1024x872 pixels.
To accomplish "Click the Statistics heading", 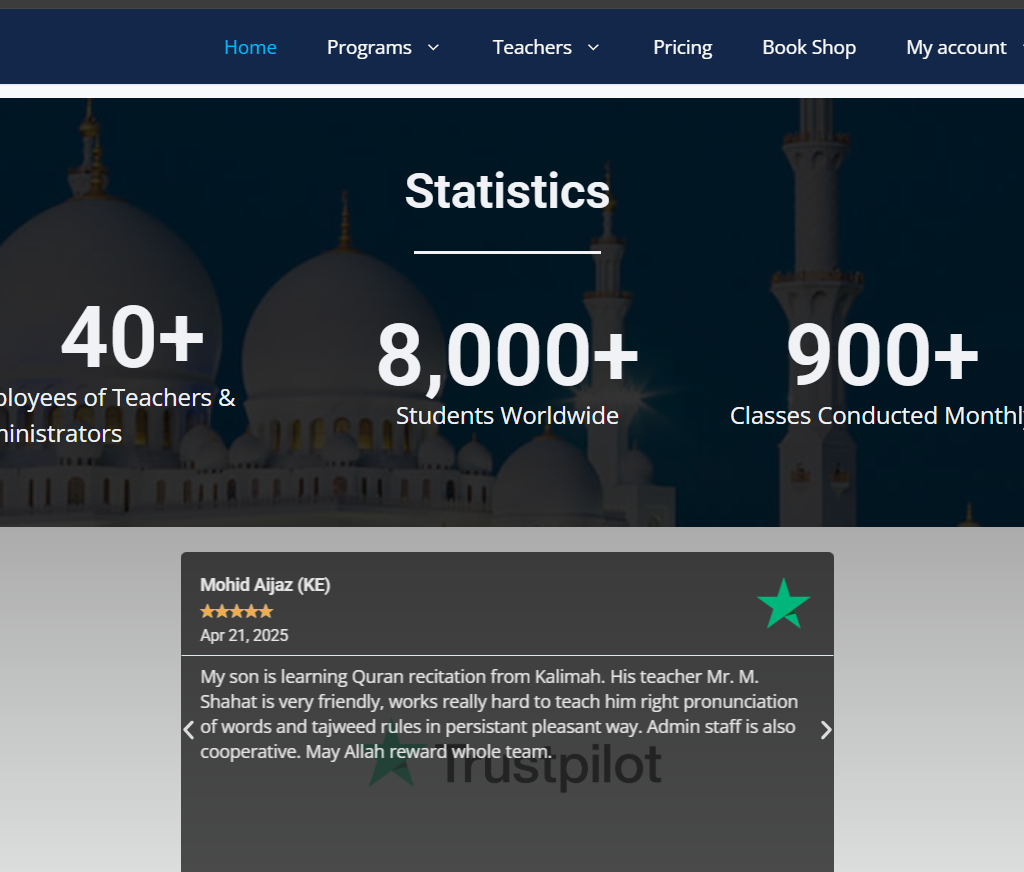I will click(x=507, y=191).
